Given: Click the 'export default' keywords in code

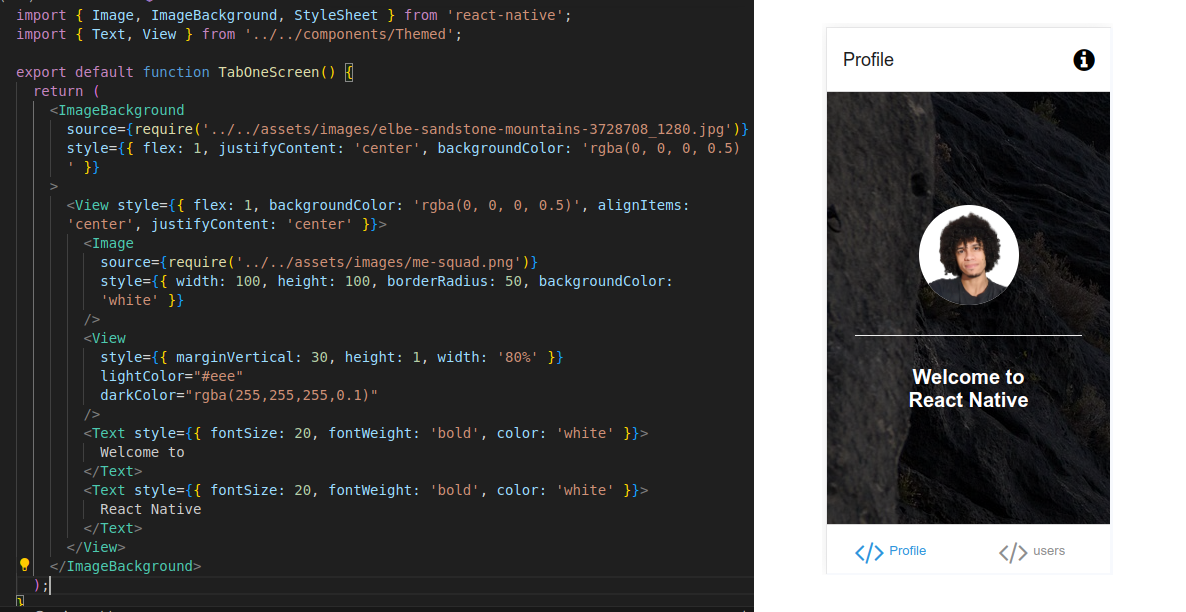Looking at the screenshot, I should (75, 72).
